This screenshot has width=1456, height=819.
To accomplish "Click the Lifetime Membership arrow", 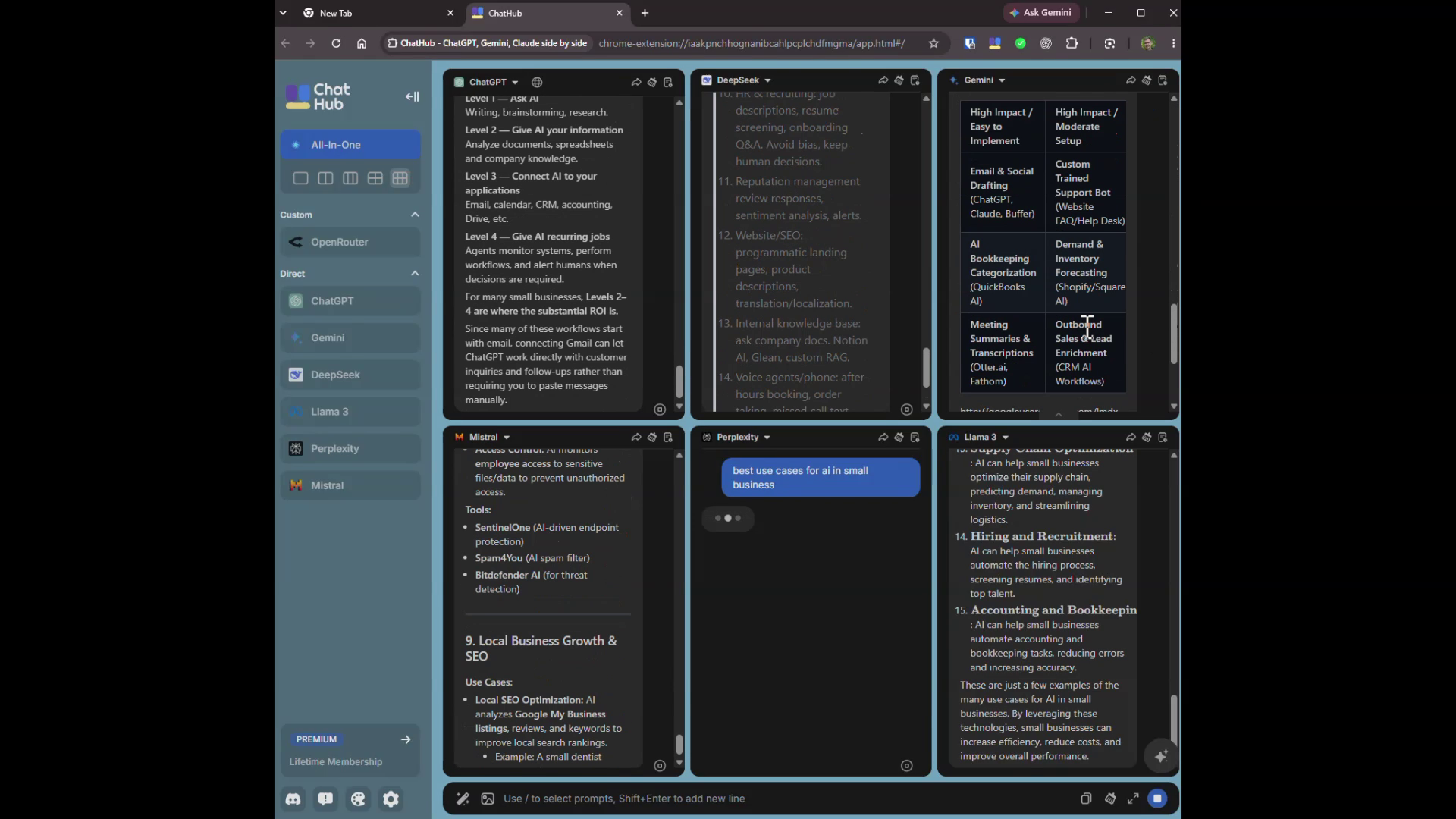I will tap(406, 739).
